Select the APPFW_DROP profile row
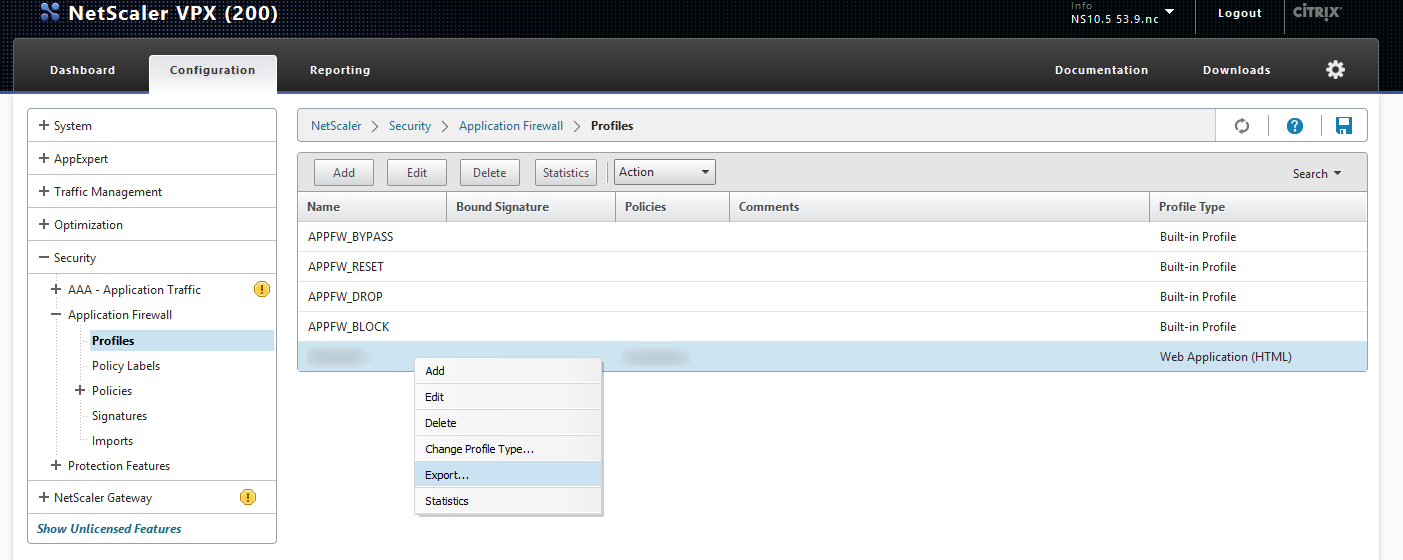 [x=832, y=297]
